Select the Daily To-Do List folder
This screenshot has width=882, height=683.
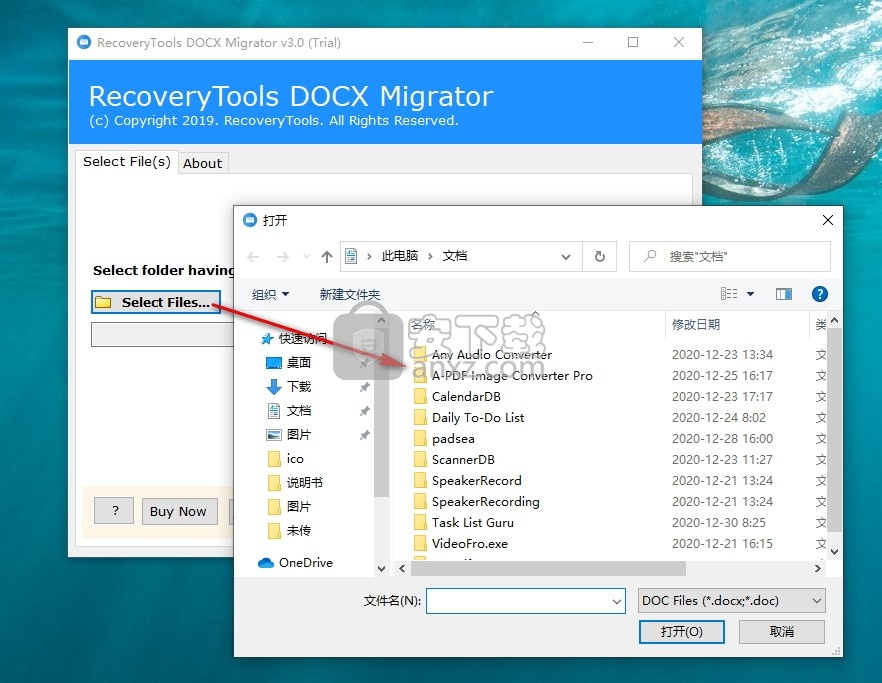pyautogui.click(x=478, y=417)
